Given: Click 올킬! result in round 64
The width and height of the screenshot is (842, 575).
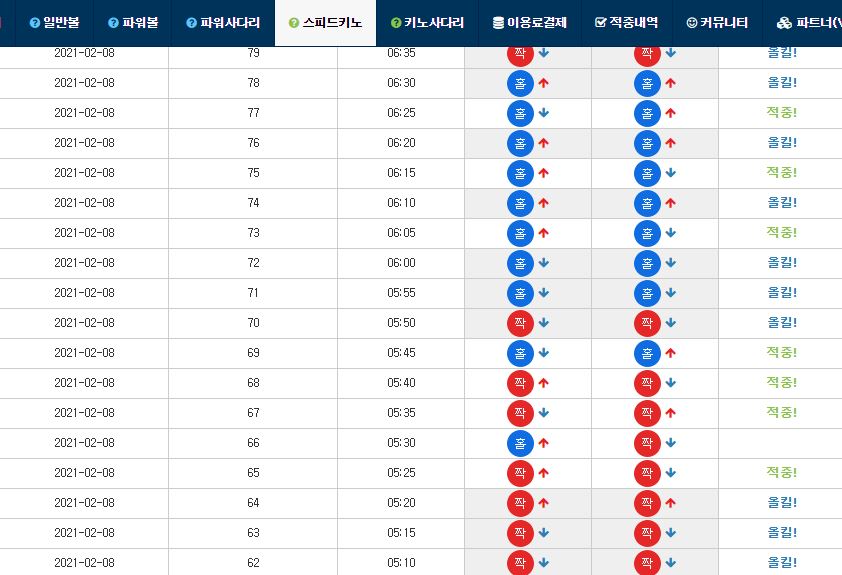Looking at the screenshot, I should pos(781,503).
